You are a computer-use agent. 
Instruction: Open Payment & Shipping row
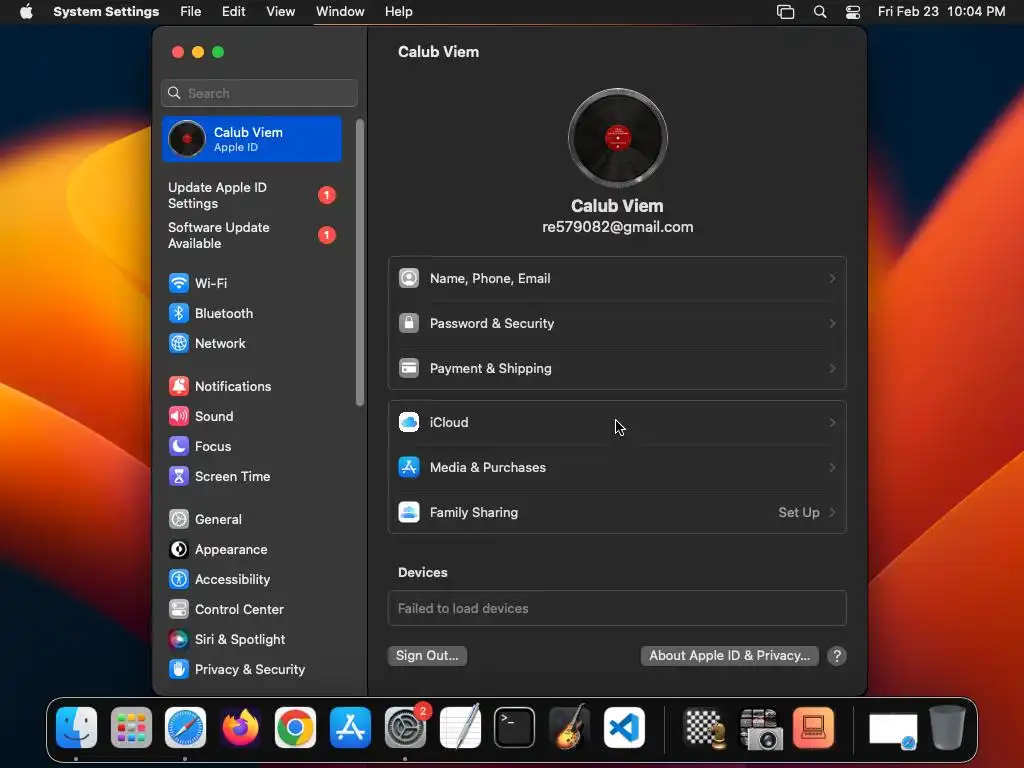tap(617, 369)
